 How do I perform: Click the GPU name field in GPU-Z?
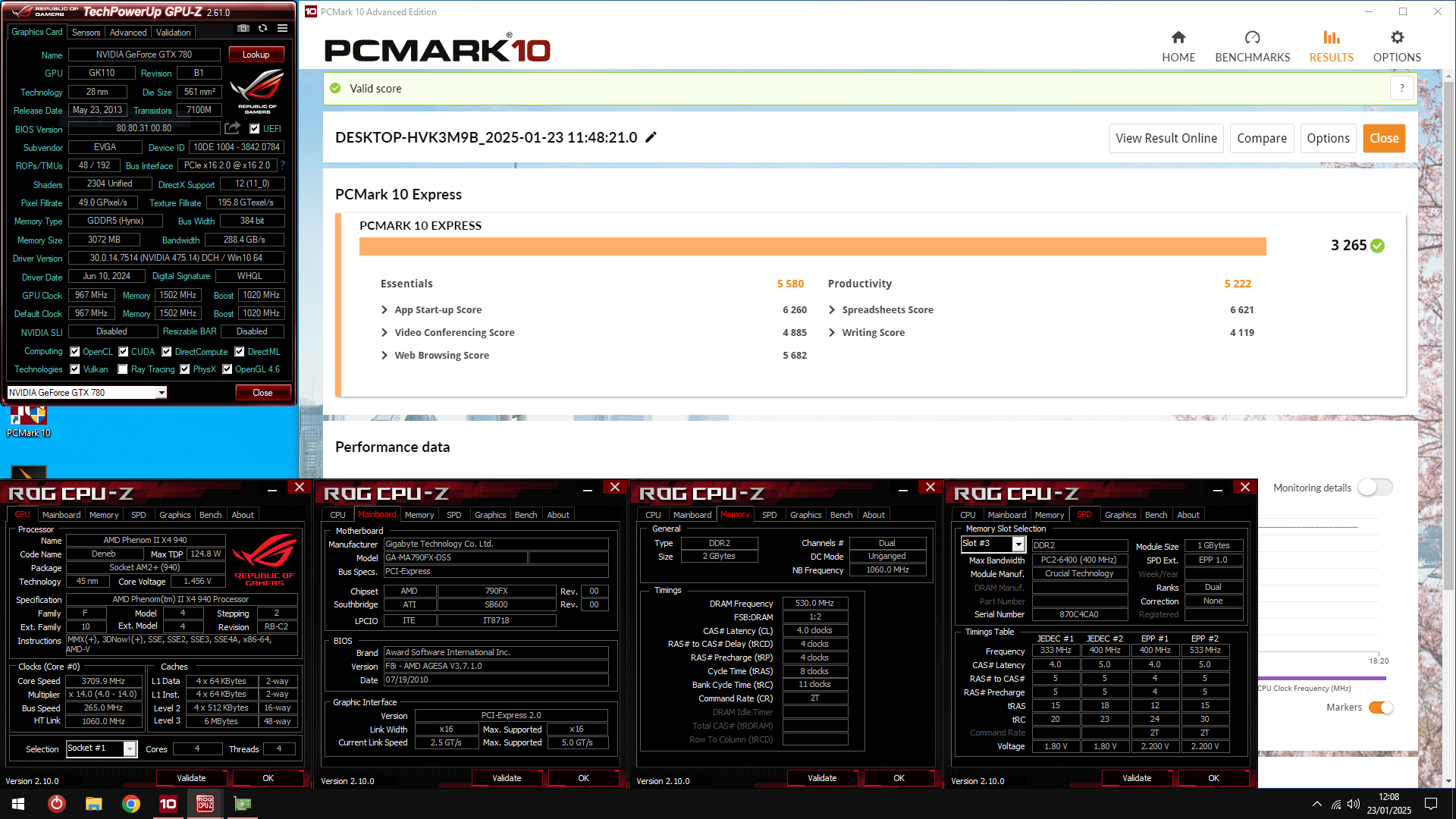(144, 55)
